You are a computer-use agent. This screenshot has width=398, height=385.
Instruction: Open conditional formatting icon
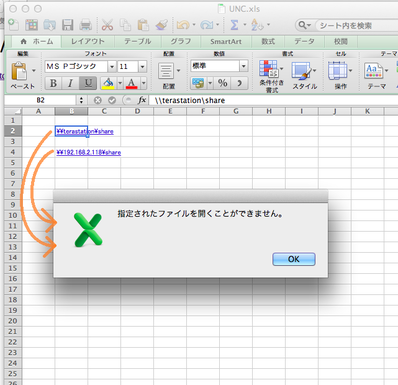268,69
